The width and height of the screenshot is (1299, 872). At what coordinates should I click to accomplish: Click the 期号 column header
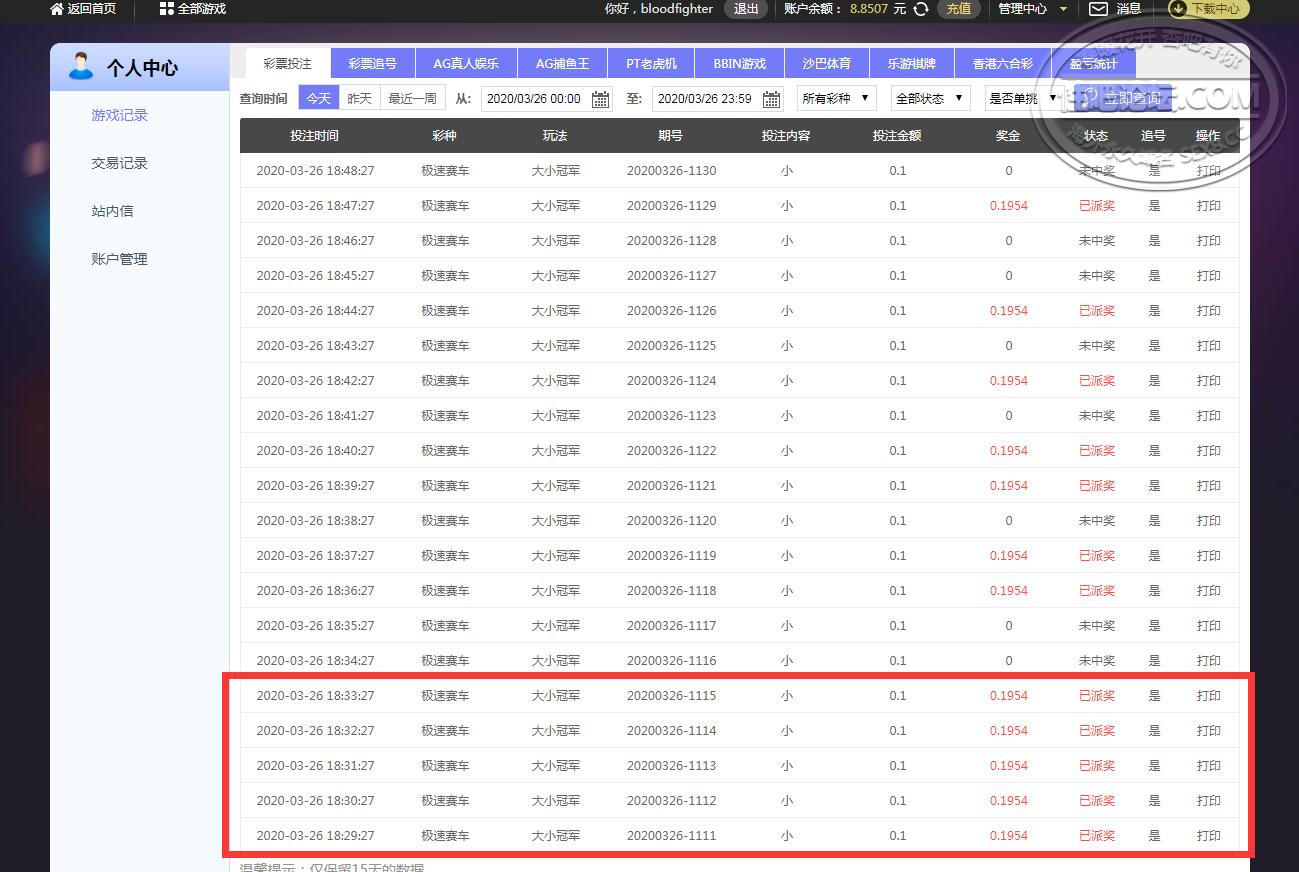point(670,135)
